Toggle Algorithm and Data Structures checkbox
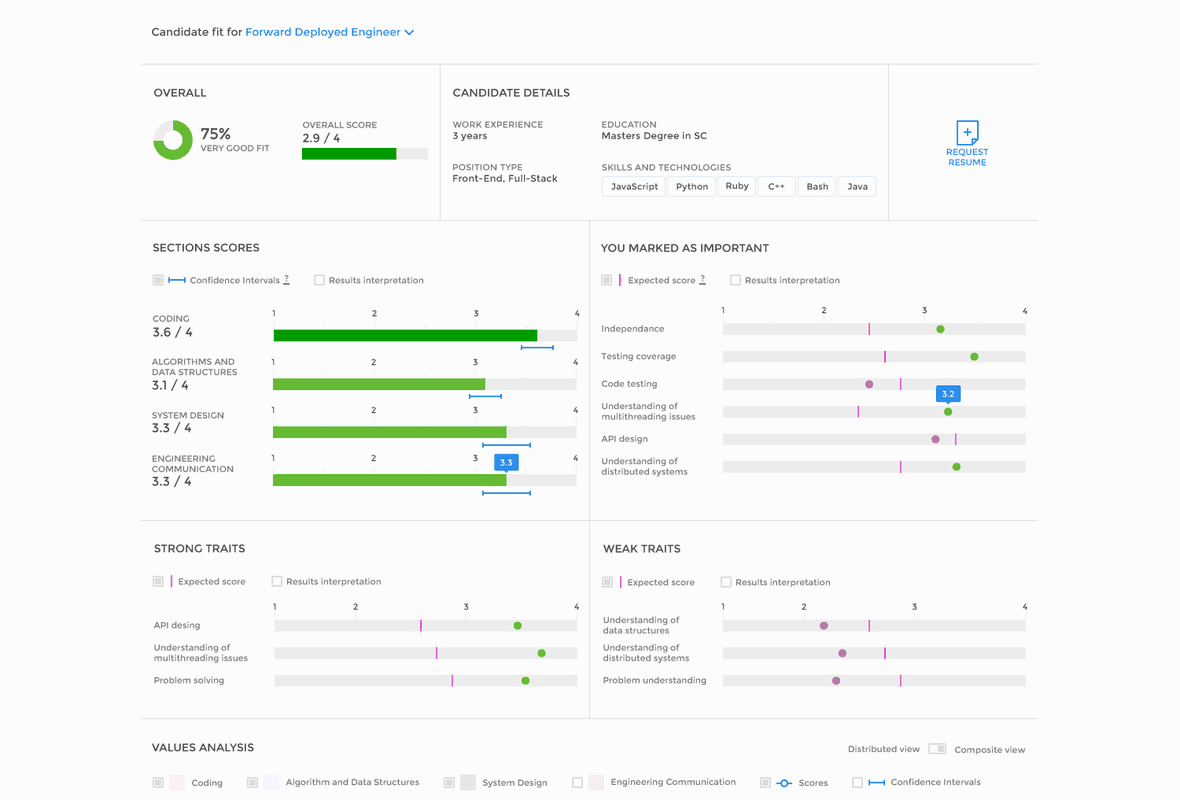Viewport: 1180px width, 800px height. click(x=253, y=783)
